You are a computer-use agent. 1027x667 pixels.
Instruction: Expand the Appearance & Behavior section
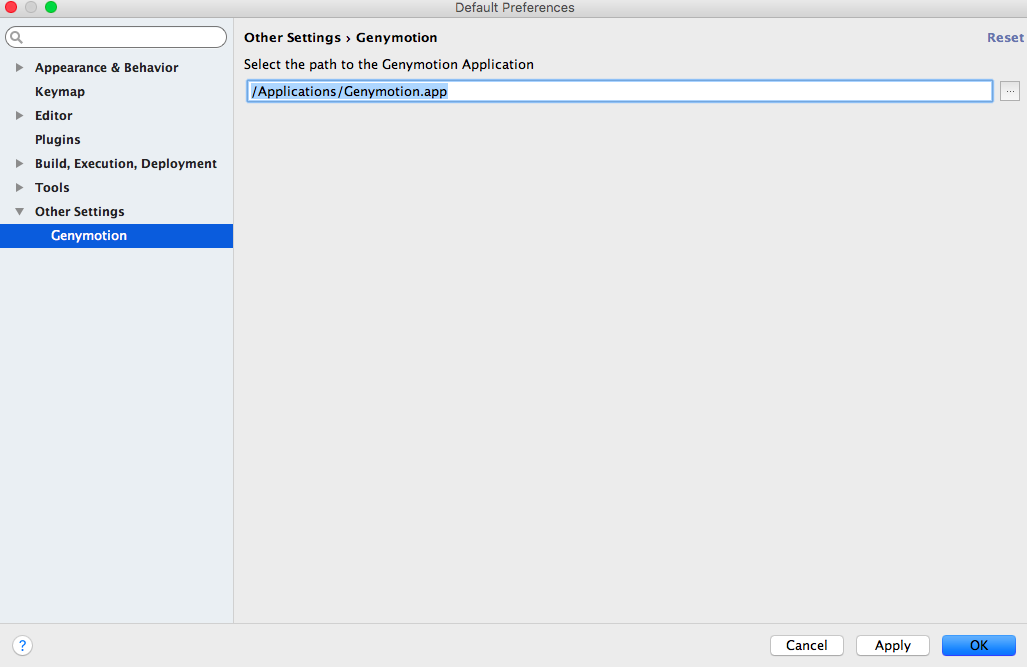pos(20,67)
